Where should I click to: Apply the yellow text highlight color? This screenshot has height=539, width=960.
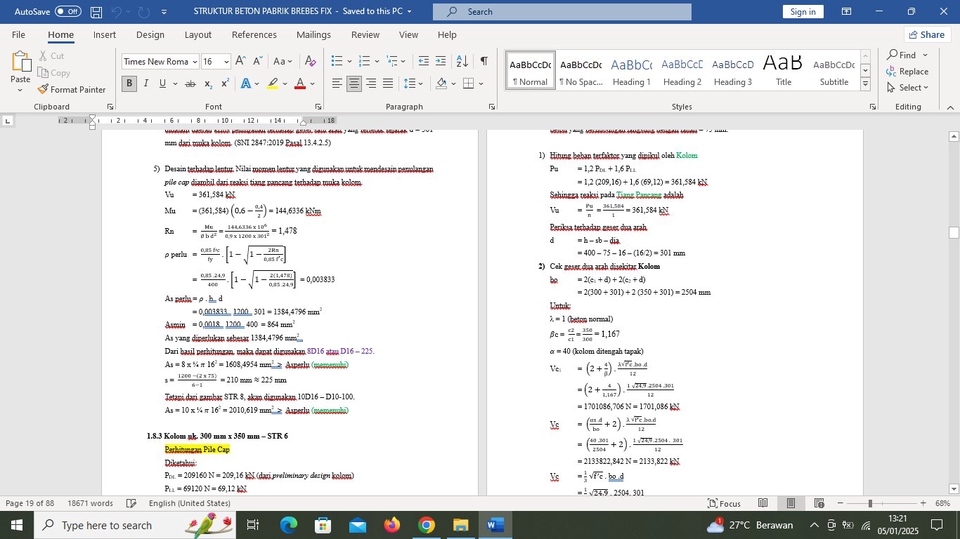coord(273,83)
